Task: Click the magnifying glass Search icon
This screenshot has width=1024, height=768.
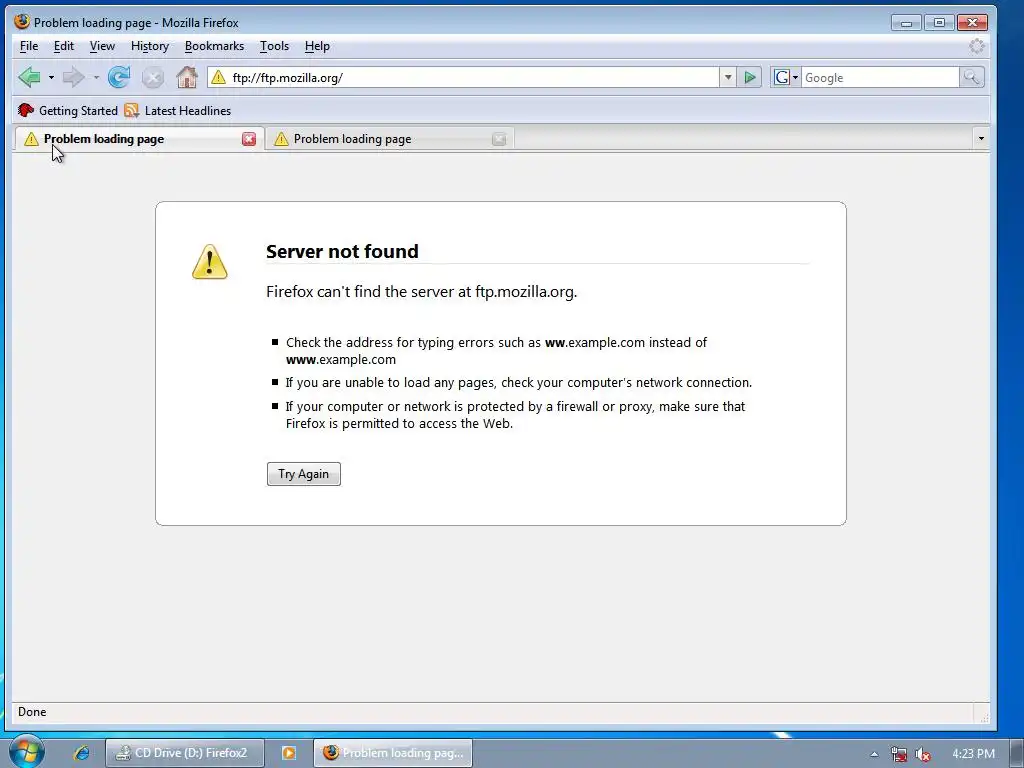Action: point(971,78)
